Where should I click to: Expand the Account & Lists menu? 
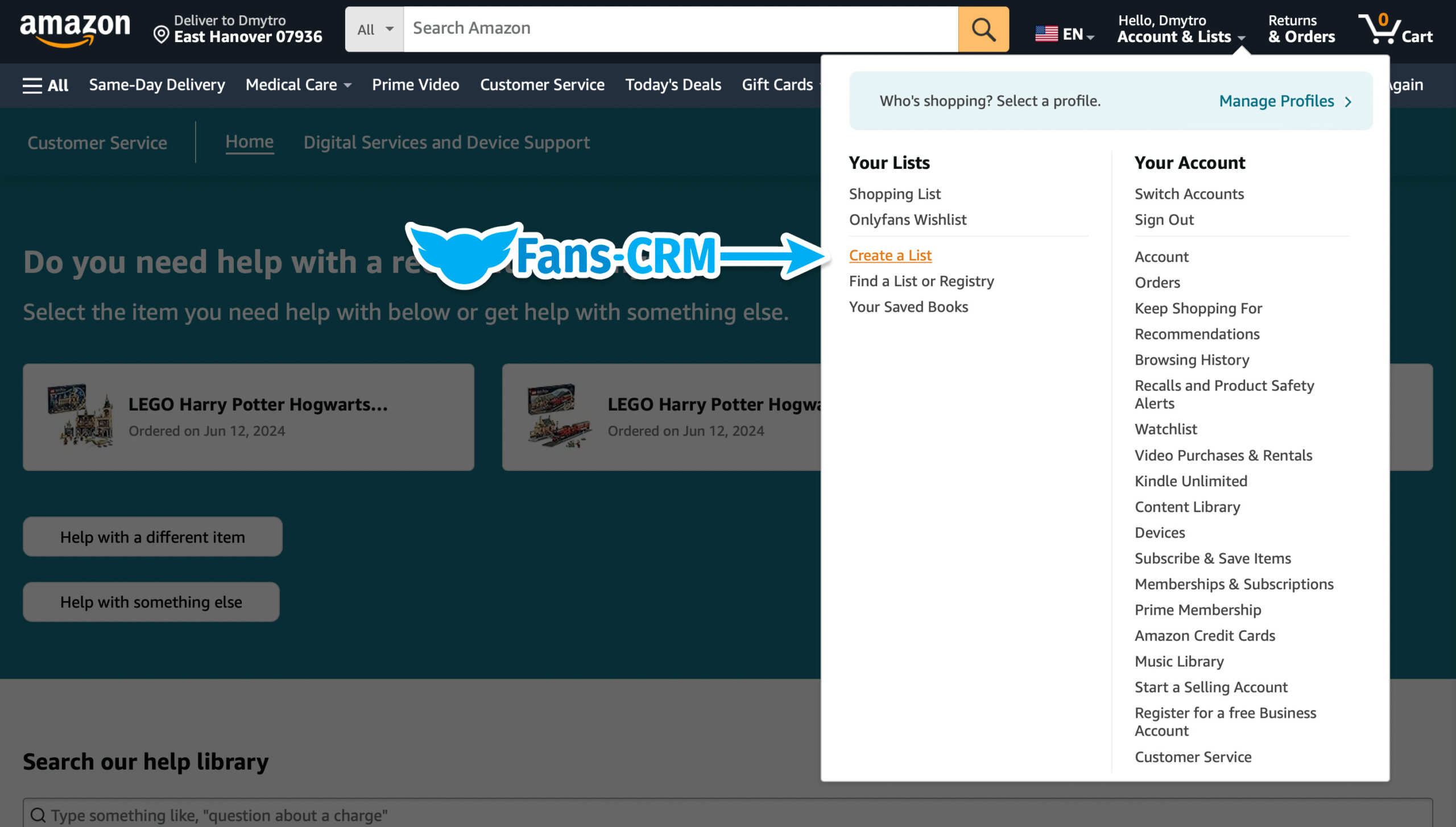[1181, 29]
